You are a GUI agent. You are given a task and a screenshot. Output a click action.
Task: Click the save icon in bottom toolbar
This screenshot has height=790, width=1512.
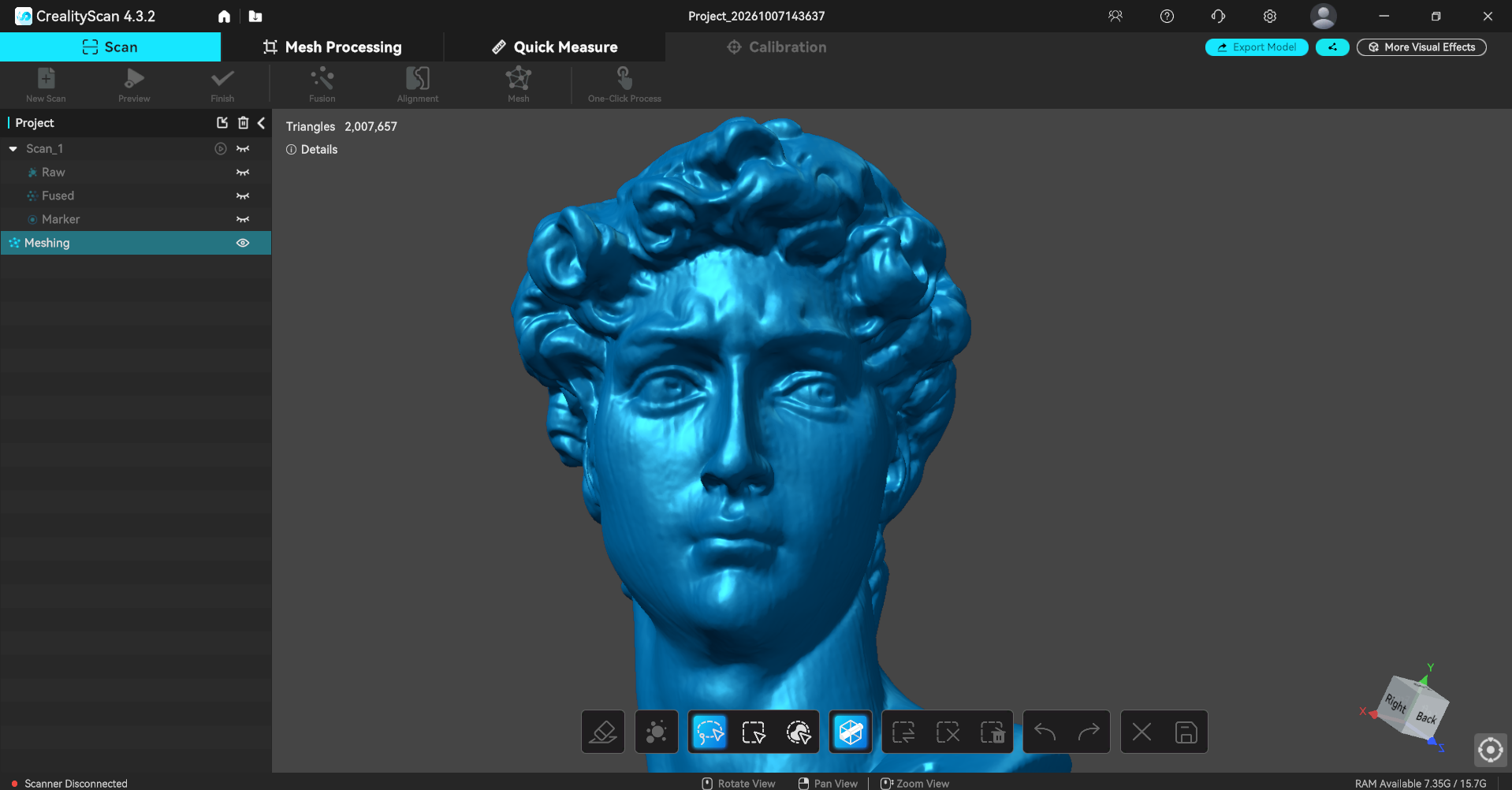[x=1186, y=732]
